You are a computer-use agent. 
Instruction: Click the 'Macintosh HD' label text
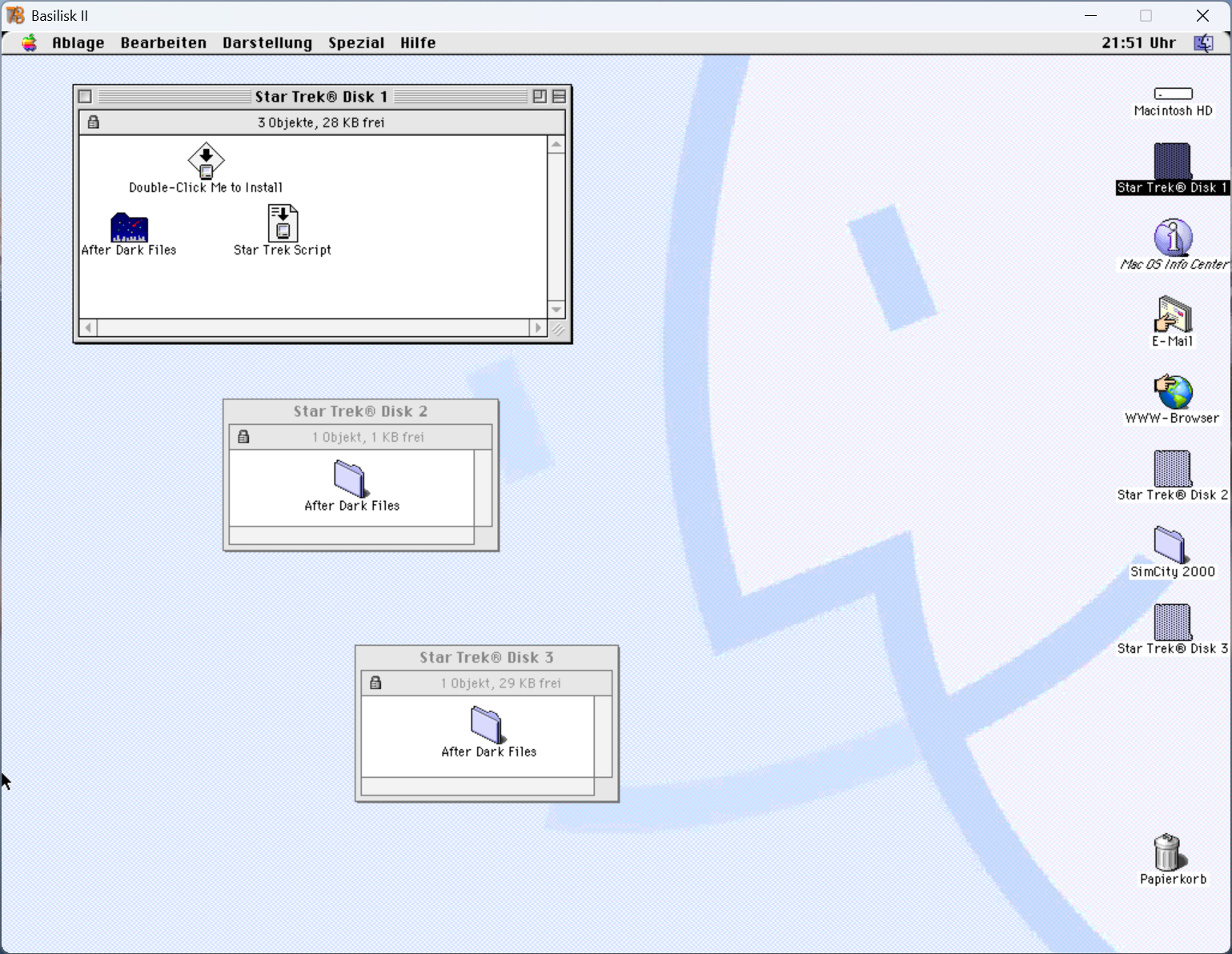click(x=1174, y=111)
